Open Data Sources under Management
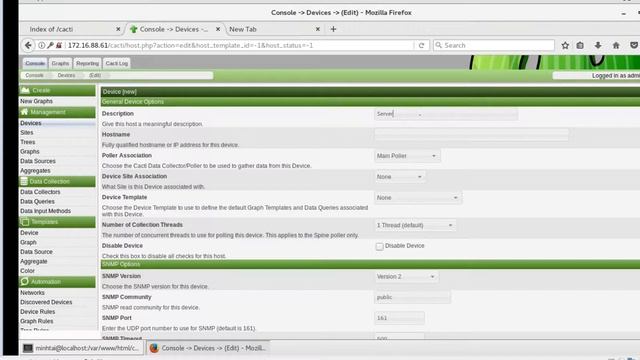Screen dimensions: 640x360 pos(38,161)
